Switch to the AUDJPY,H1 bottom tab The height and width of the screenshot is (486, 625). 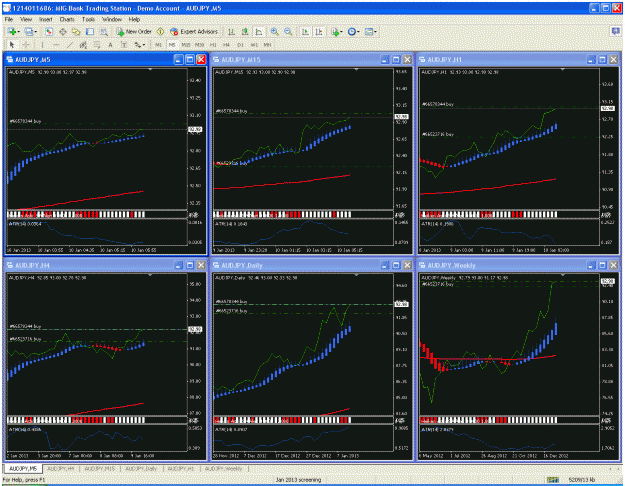(181, 468)
